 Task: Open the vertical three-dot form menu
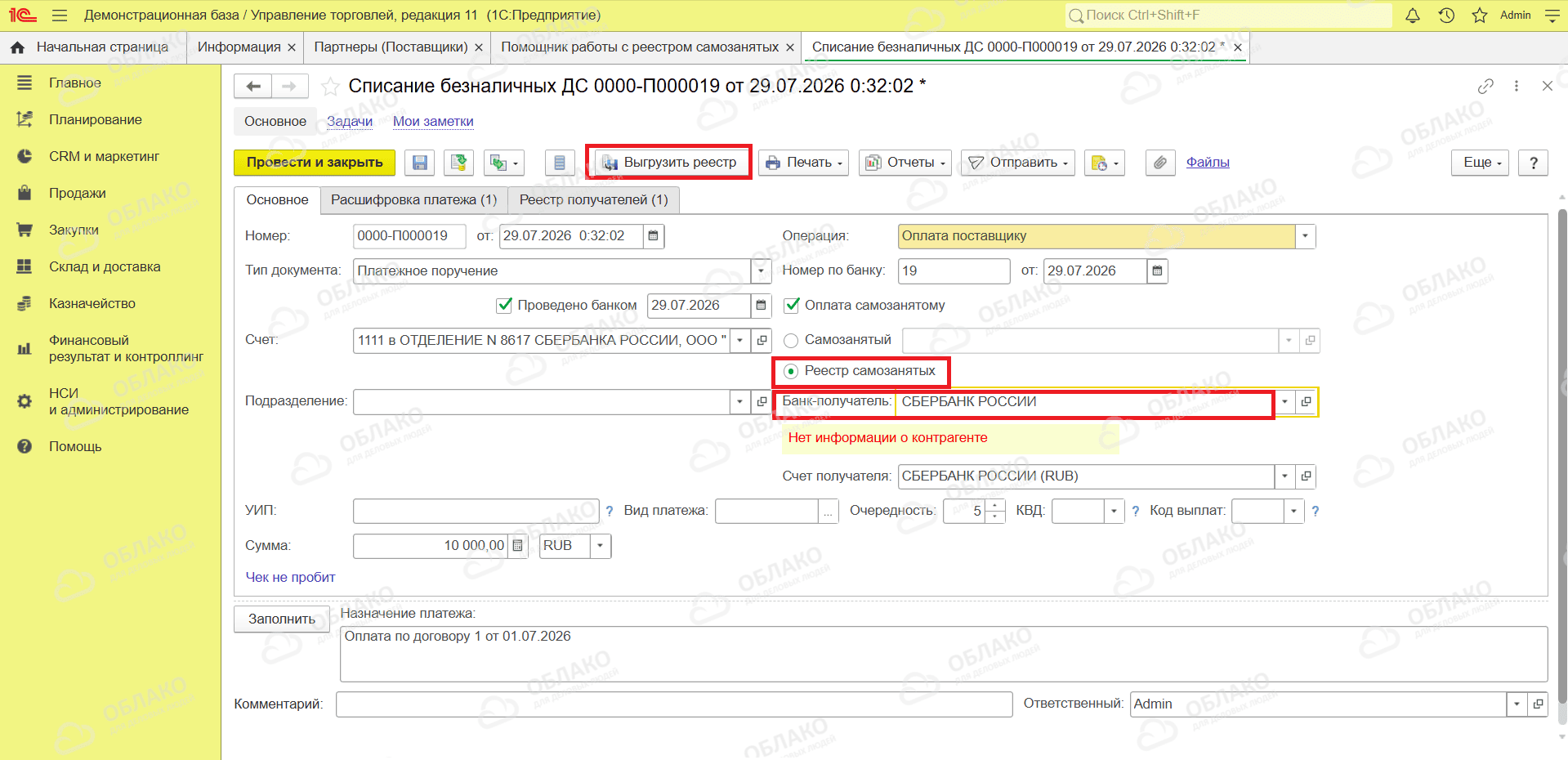[1517, 86]
